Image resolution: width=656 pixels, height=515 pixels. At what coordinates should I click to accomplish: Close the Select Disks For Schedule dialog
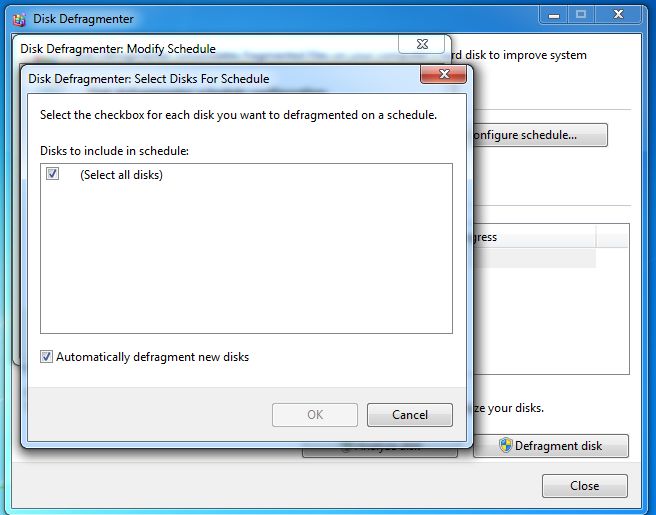[x=443, y=74]
